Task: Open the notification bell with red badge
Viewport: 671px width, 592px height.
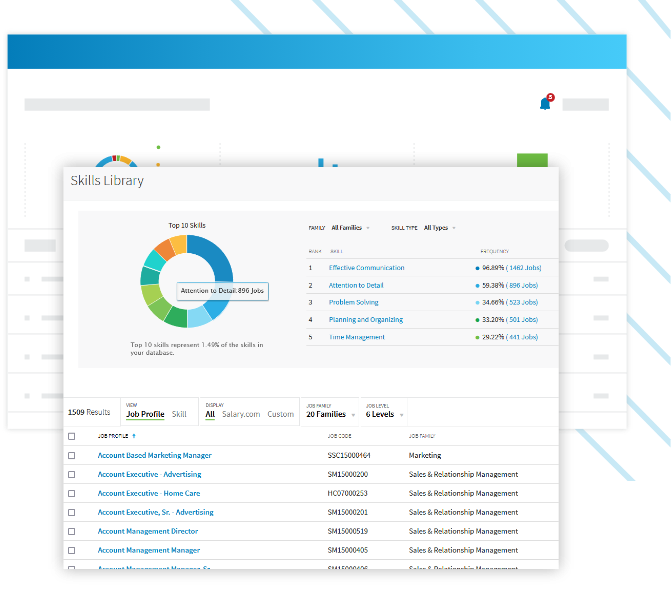Action: [x=545, y=103]
